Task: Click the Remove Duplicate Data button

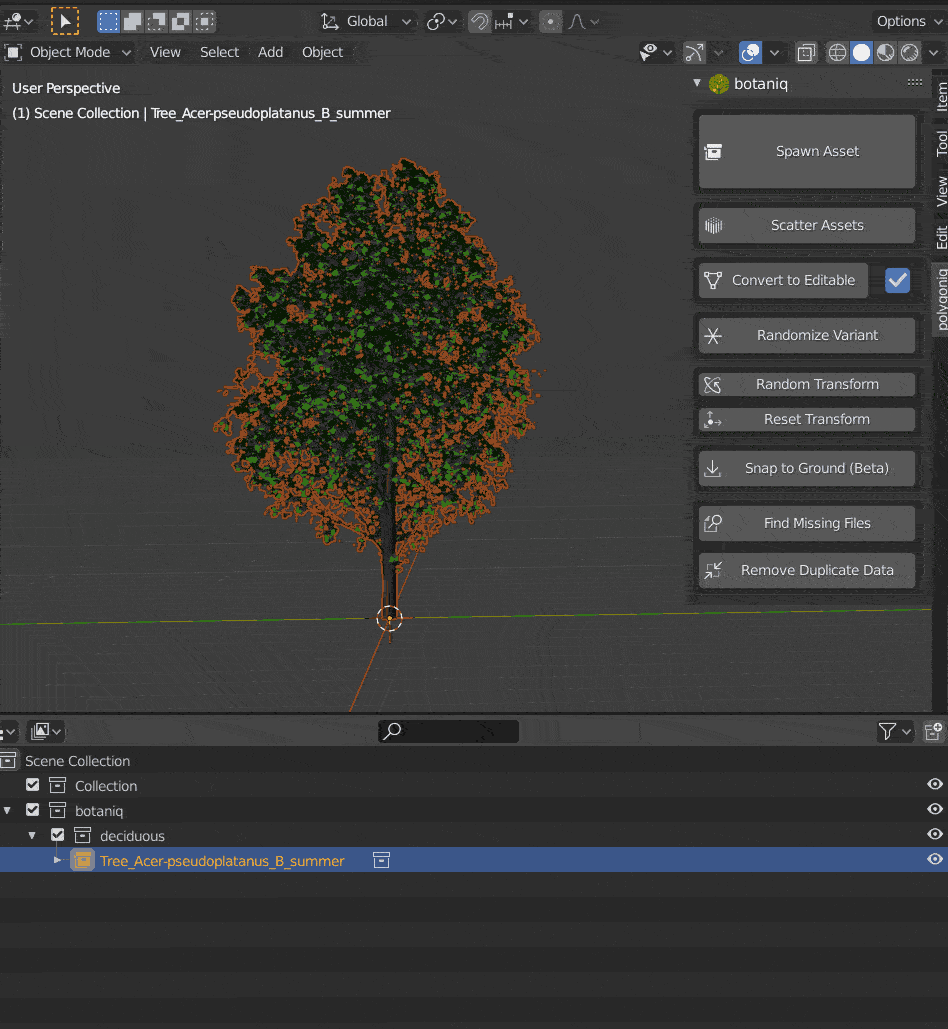Action: click(806, 570)
